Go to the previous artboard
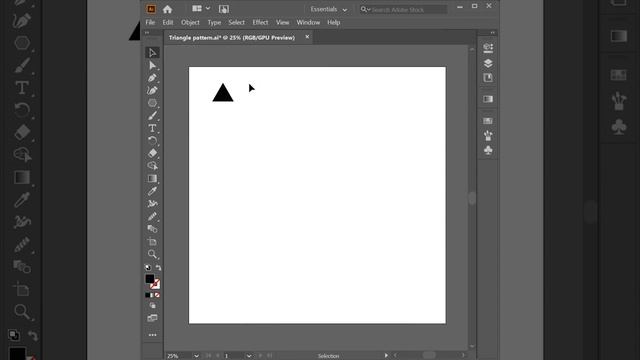 (218, 356)
